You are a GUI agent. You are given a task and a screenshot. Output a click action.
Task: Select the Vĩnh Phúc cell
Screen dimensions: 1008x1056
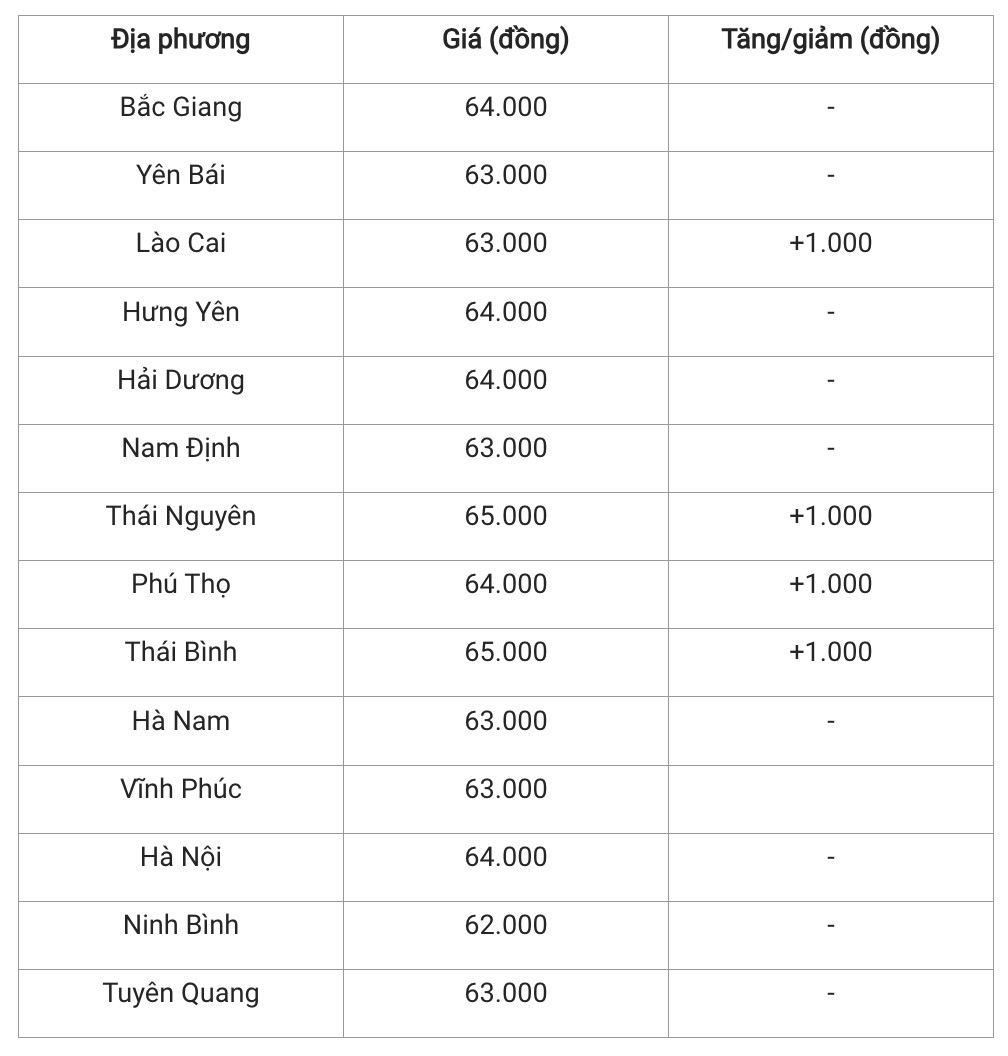[181, 789]
